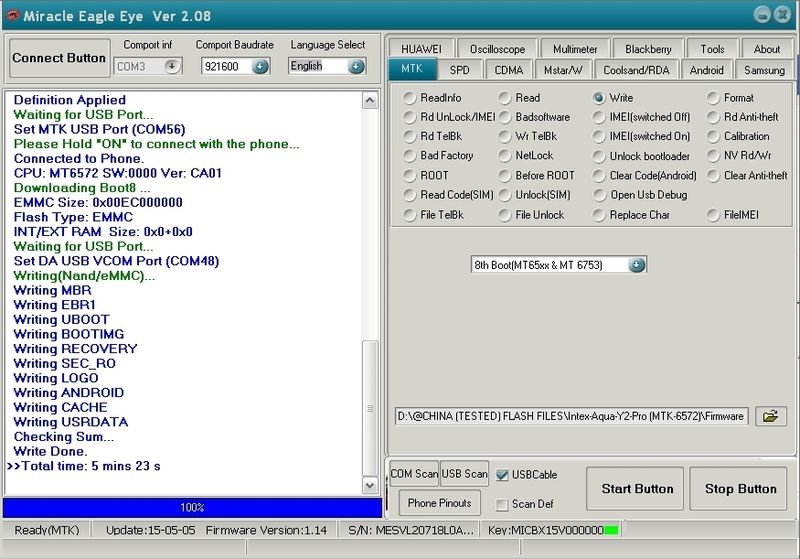The width and height of the screenshot is (800, 559).
Task: Click the USB Scan button
Action: 464,474
